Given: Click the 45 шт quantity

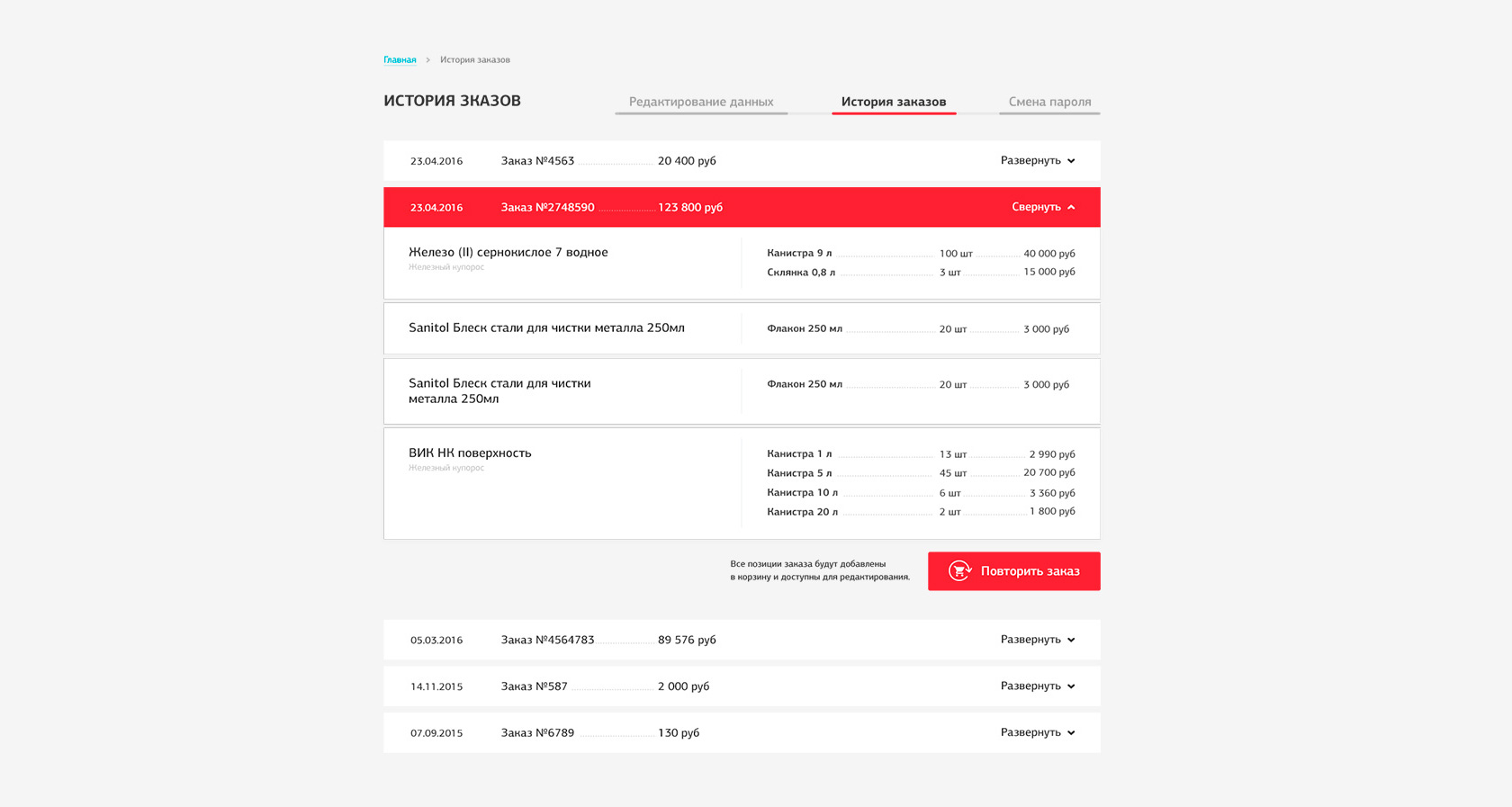Looking at the screenshot, I should pos(953,473).
